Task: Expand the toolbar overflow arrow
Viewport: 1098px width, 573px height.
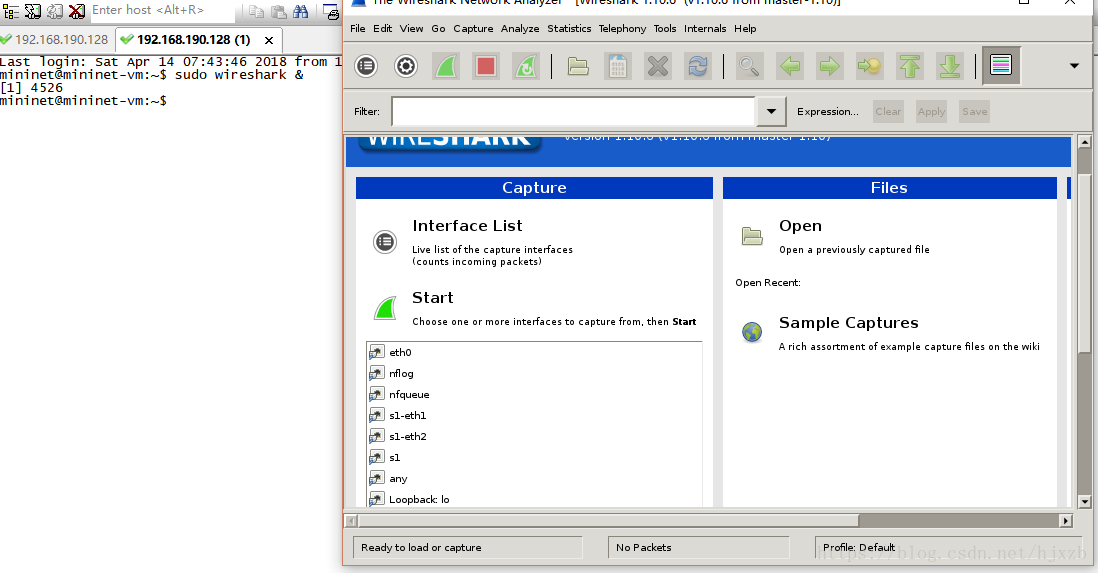Action: 1074,66
